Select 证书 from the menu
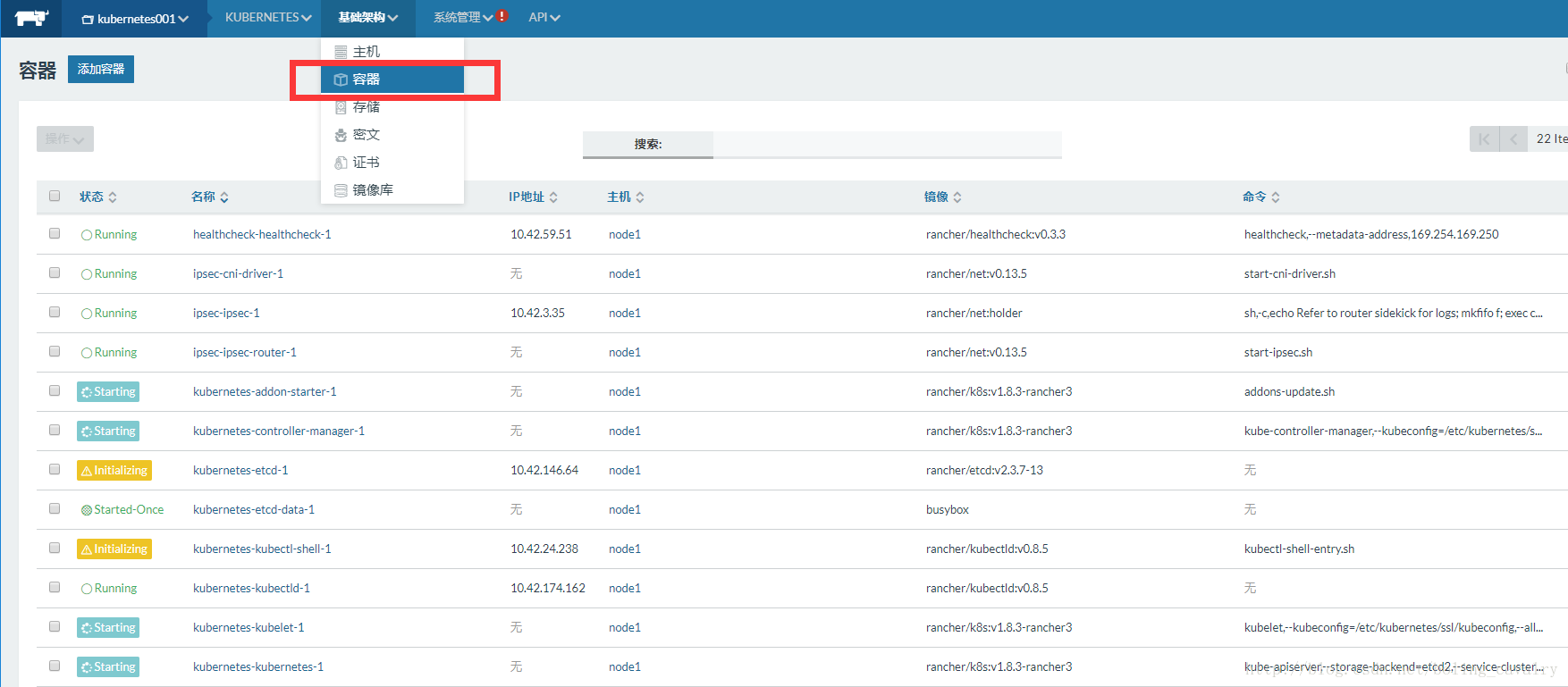Viewport: 1568px width, 687px height. (392, 163)
